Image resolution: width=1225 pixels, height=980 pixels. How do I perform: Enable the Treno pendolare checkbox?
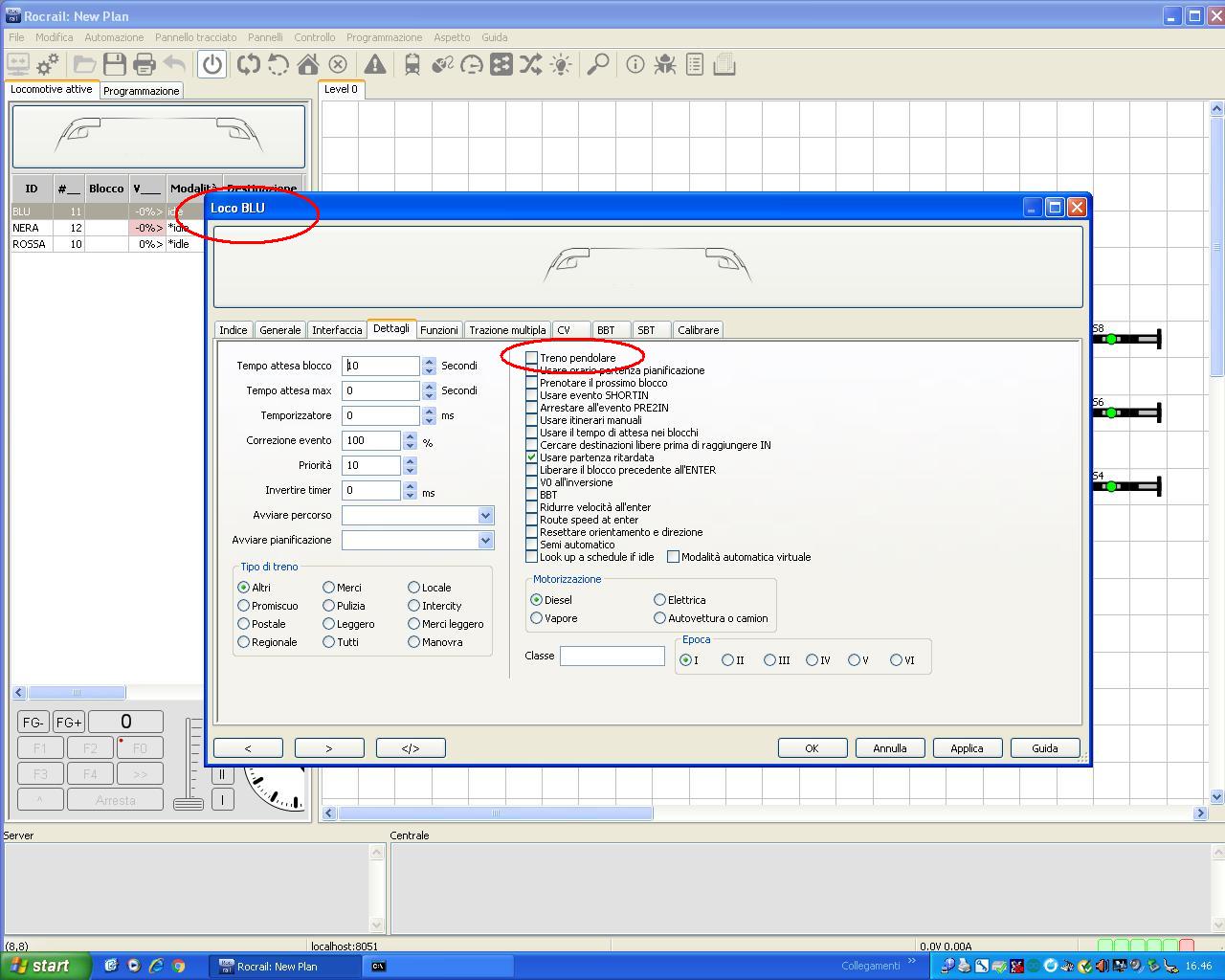531,358
